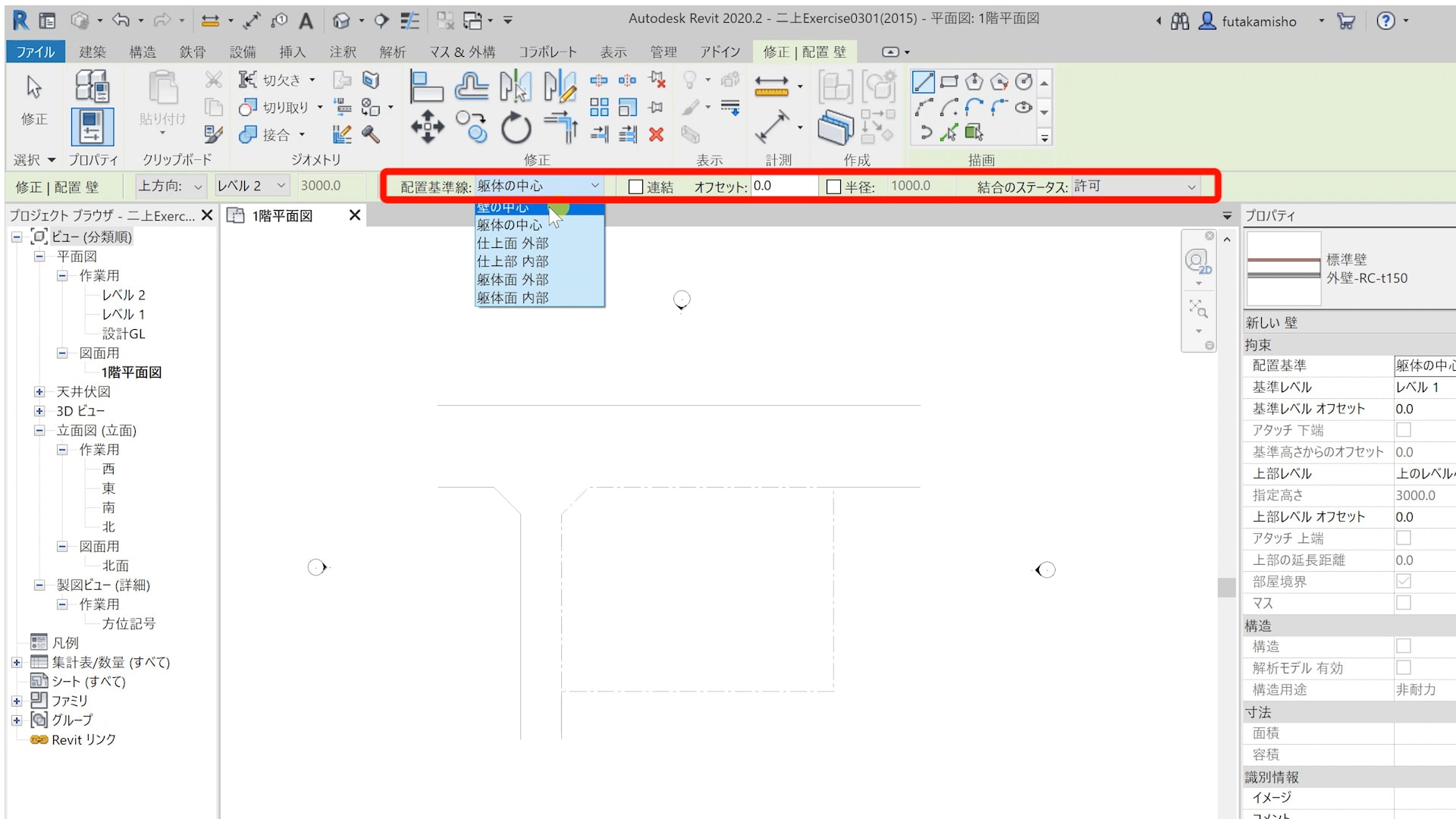
Task: Choose the Rectangle draw tool
Action: pos(949,82)
